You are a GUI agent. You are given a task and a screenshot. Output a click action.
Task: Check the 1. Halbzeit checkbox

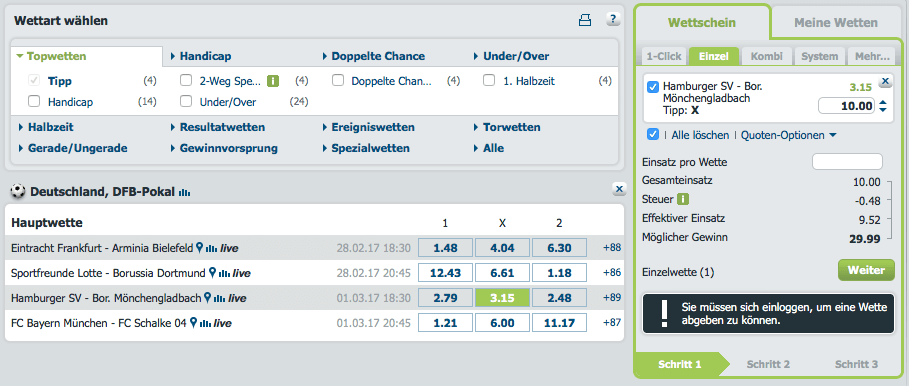(489, 81)
